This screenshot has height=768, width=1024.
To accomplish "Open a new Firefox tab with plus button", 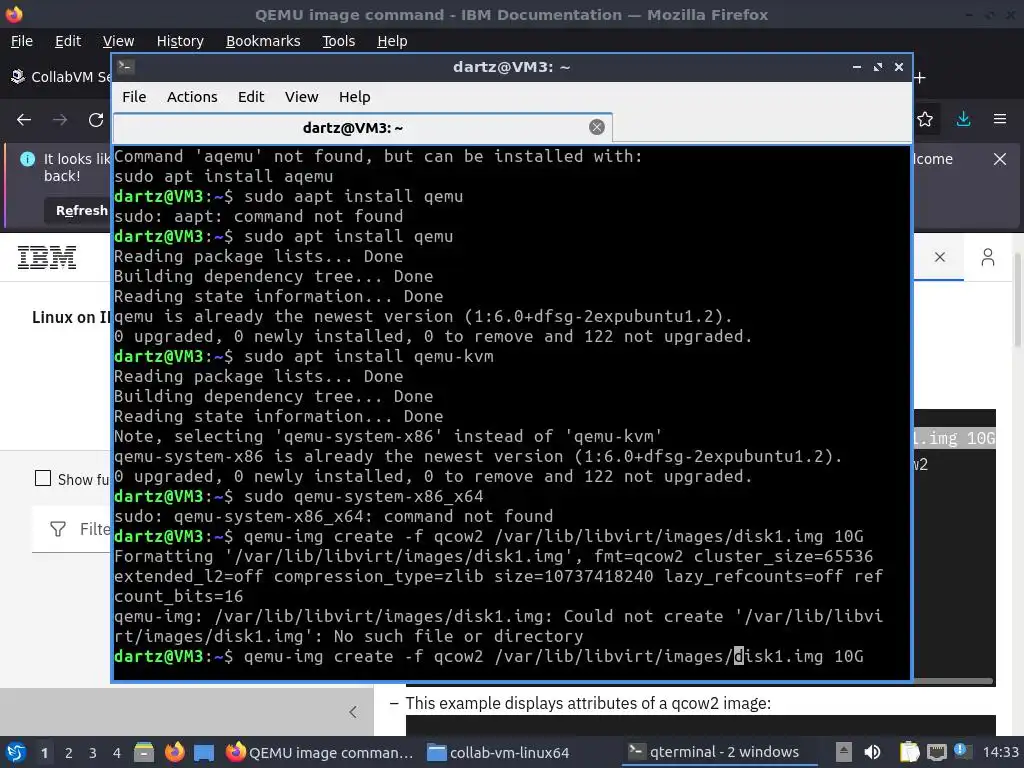I will (x=920, y=78).
